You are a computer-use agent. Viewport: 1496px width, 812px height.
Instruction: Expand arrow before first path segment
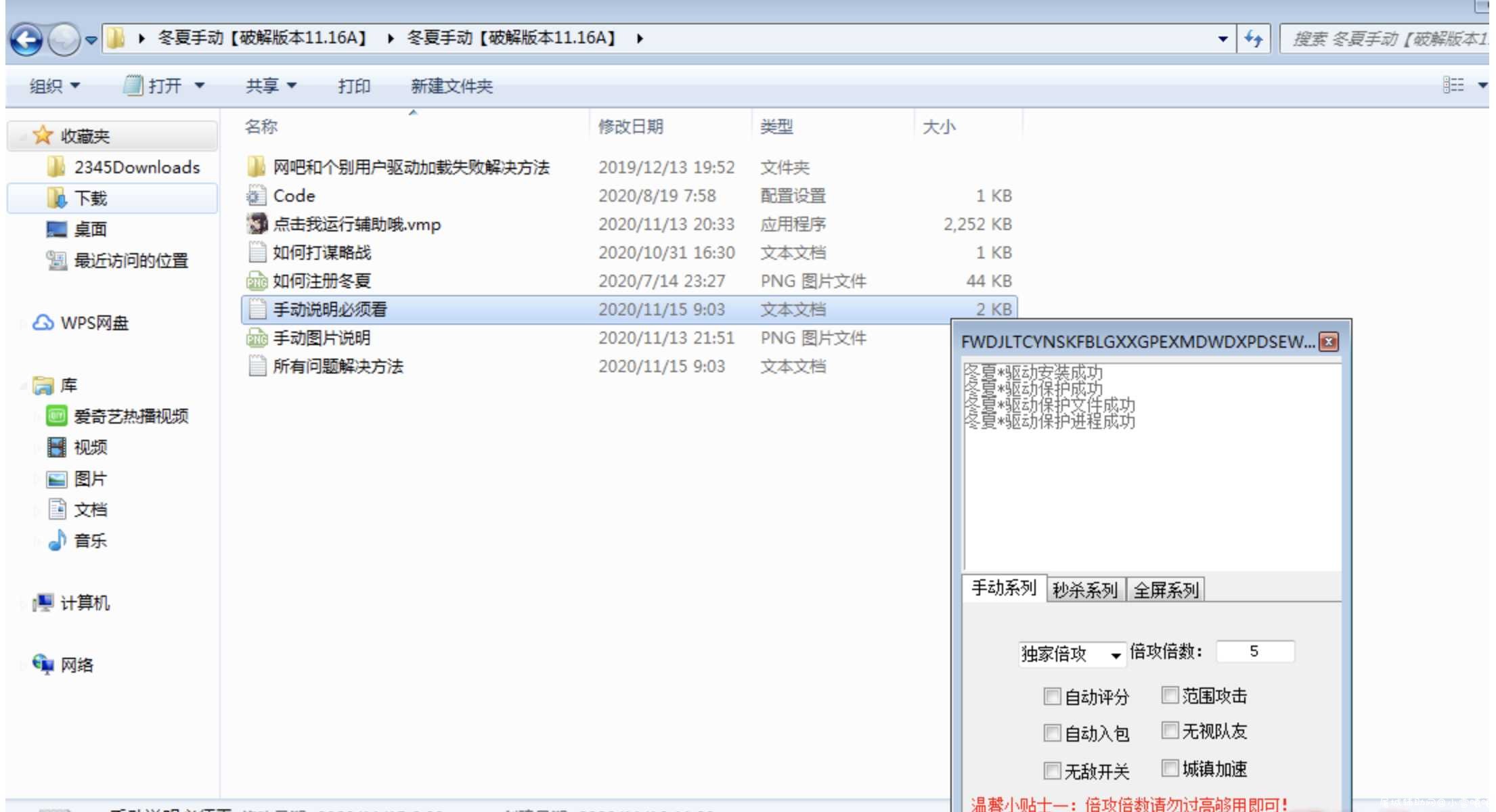(x=141, y=39)
